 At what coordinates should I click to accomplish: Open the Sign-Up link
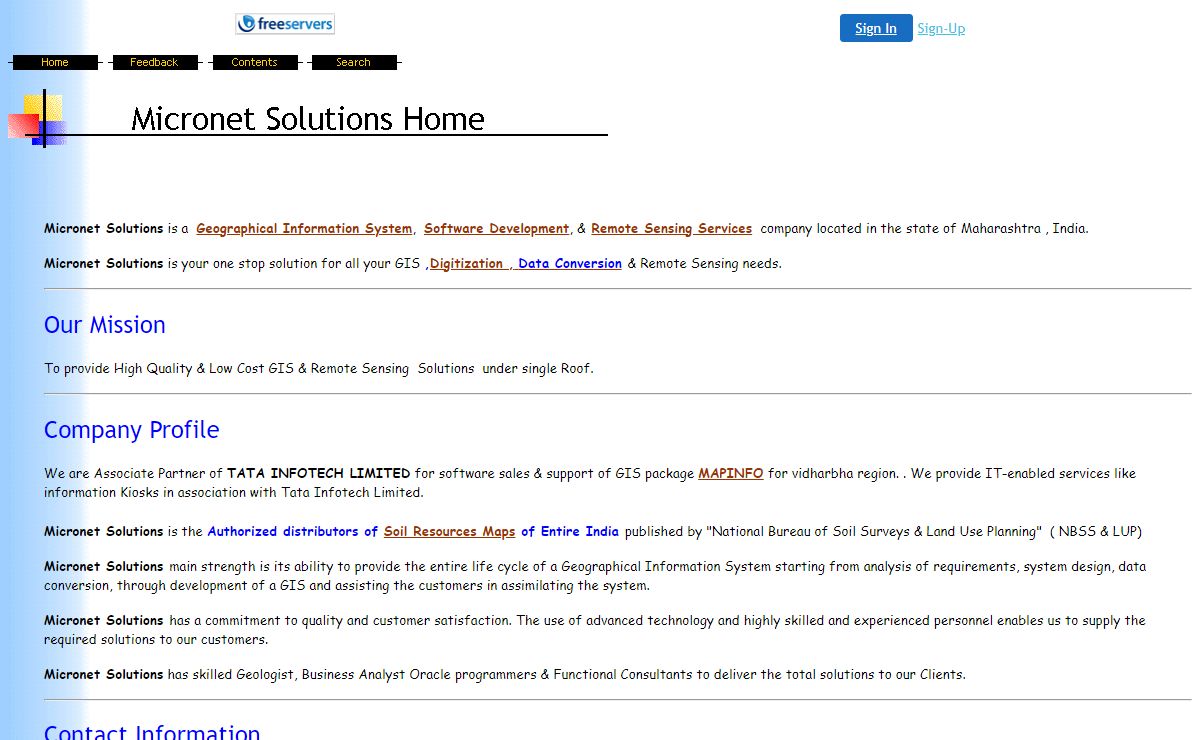point(941,28)
